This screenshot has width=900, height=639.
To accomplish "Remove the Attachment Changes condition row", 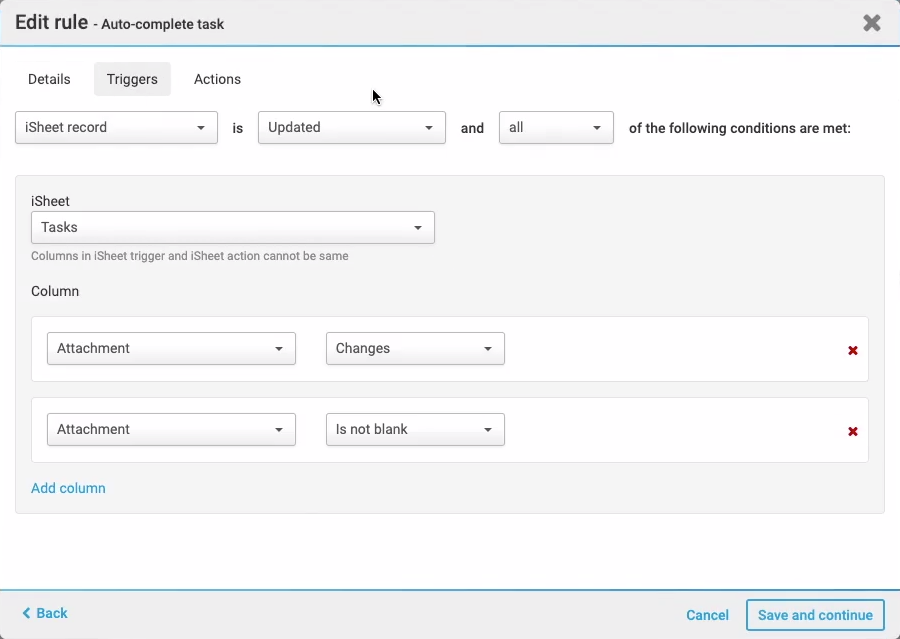I will tap(853, 350).
